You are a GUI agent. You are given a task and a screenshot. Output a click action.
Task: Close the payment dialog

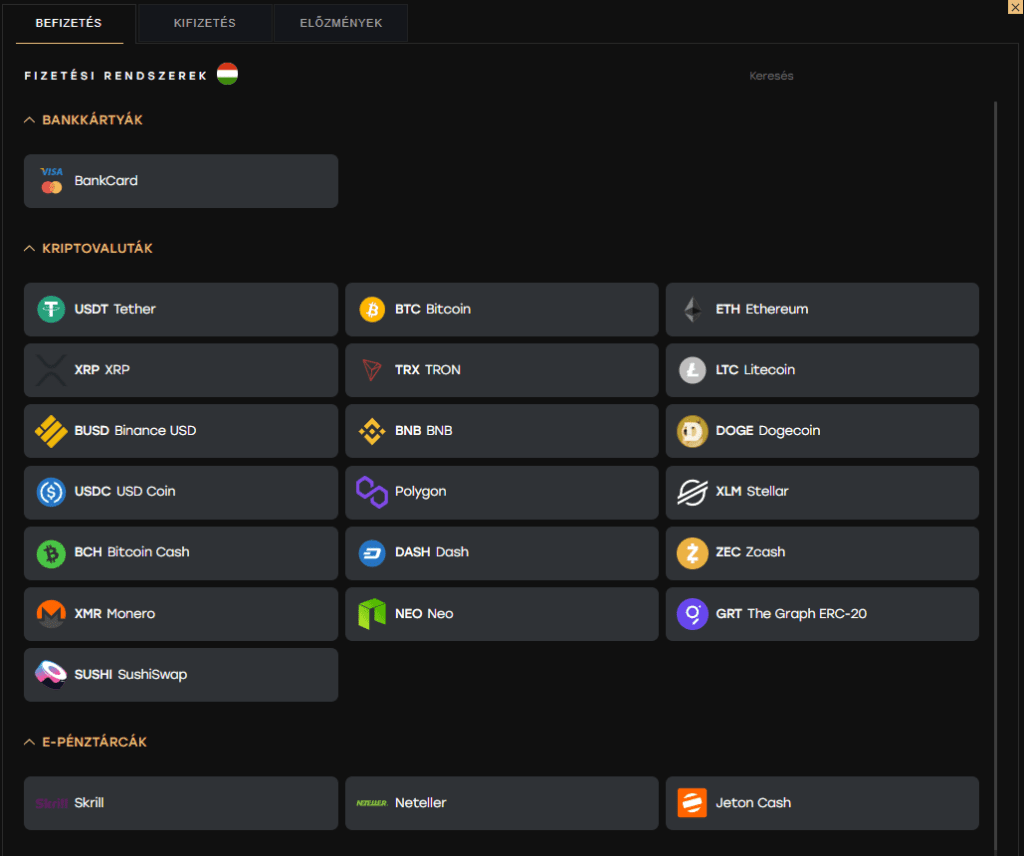click(1016, 7)
